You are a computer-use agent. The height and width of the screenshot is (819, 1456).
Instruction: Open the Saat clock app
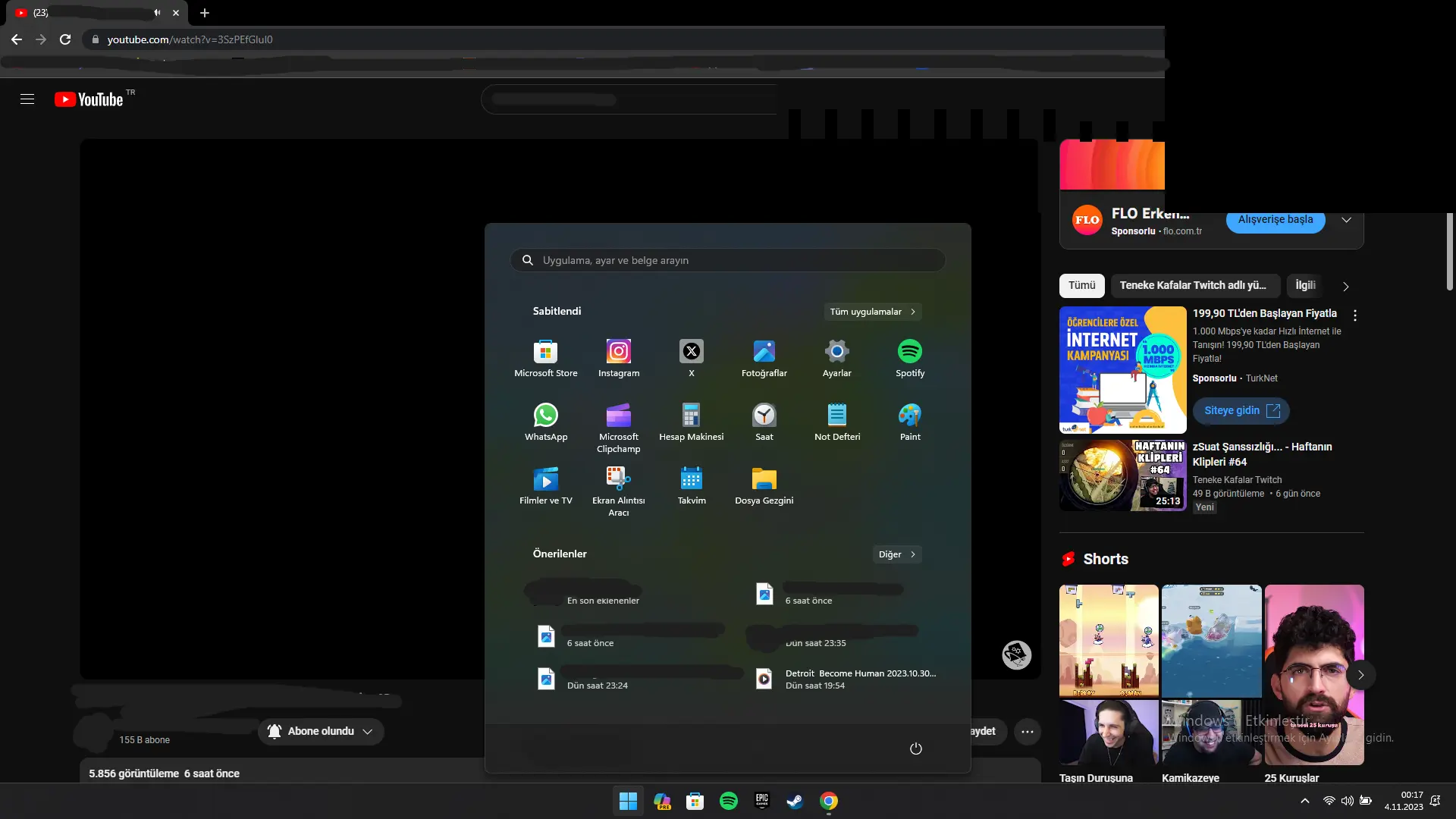point(764,422)
